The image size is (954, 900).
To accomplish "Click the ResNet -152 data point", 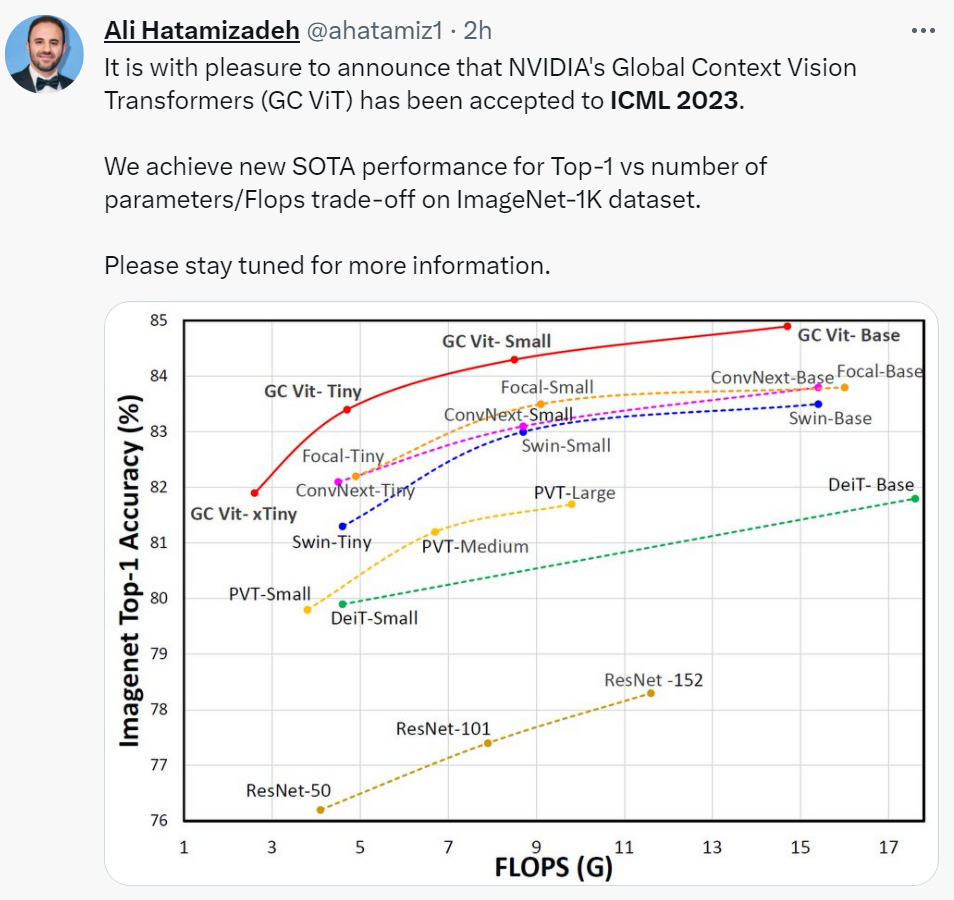I will click(x=651, y=692).
